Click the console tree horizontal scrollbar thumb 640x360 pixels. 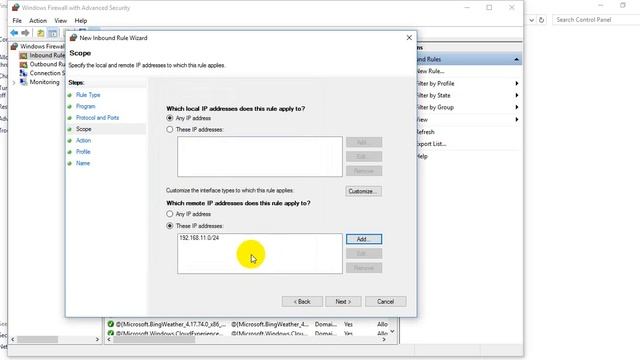tap(37, 339)
